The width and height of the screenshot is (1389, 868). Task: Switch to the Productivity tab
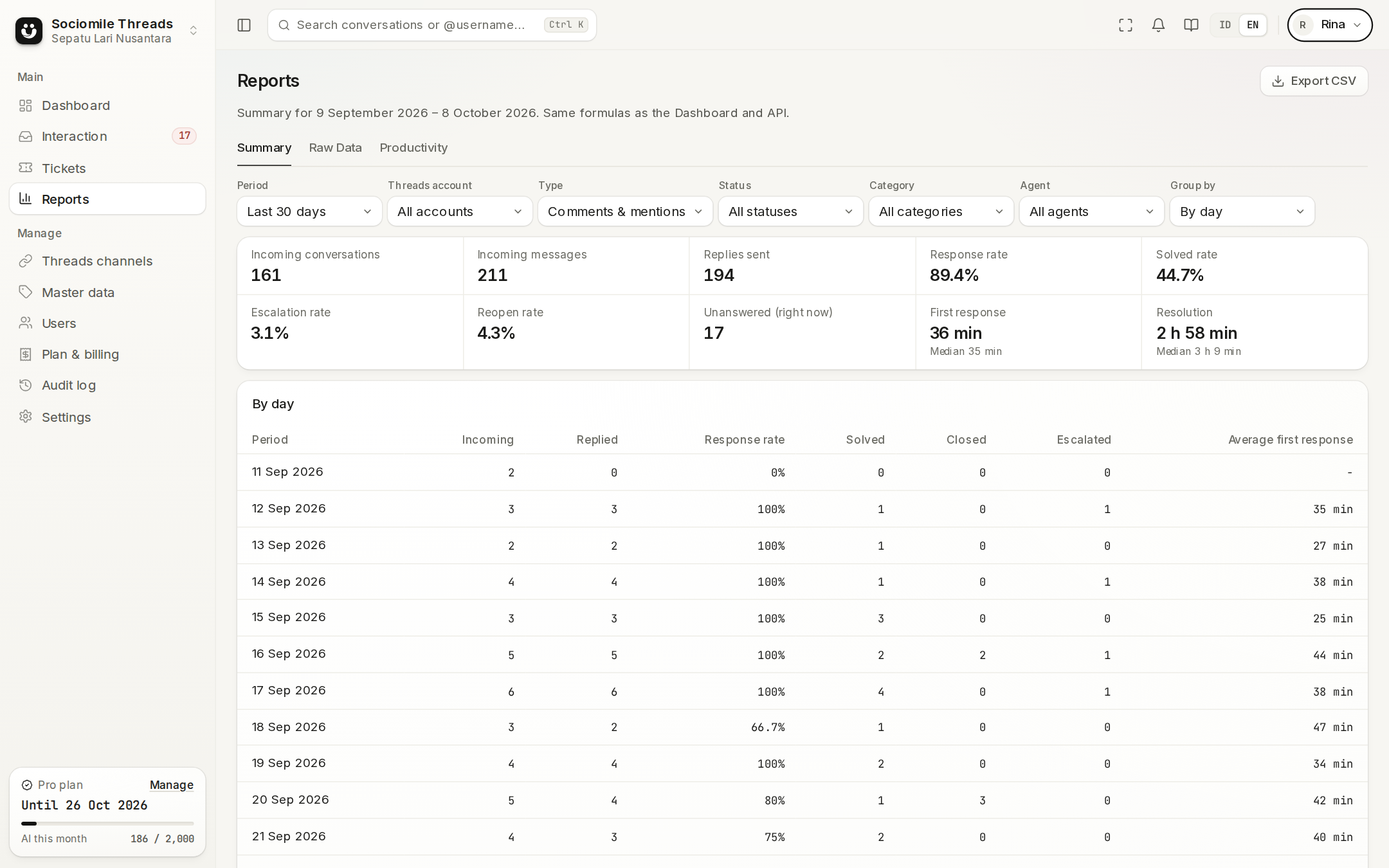pyautogui.click(x=413, y=148)
